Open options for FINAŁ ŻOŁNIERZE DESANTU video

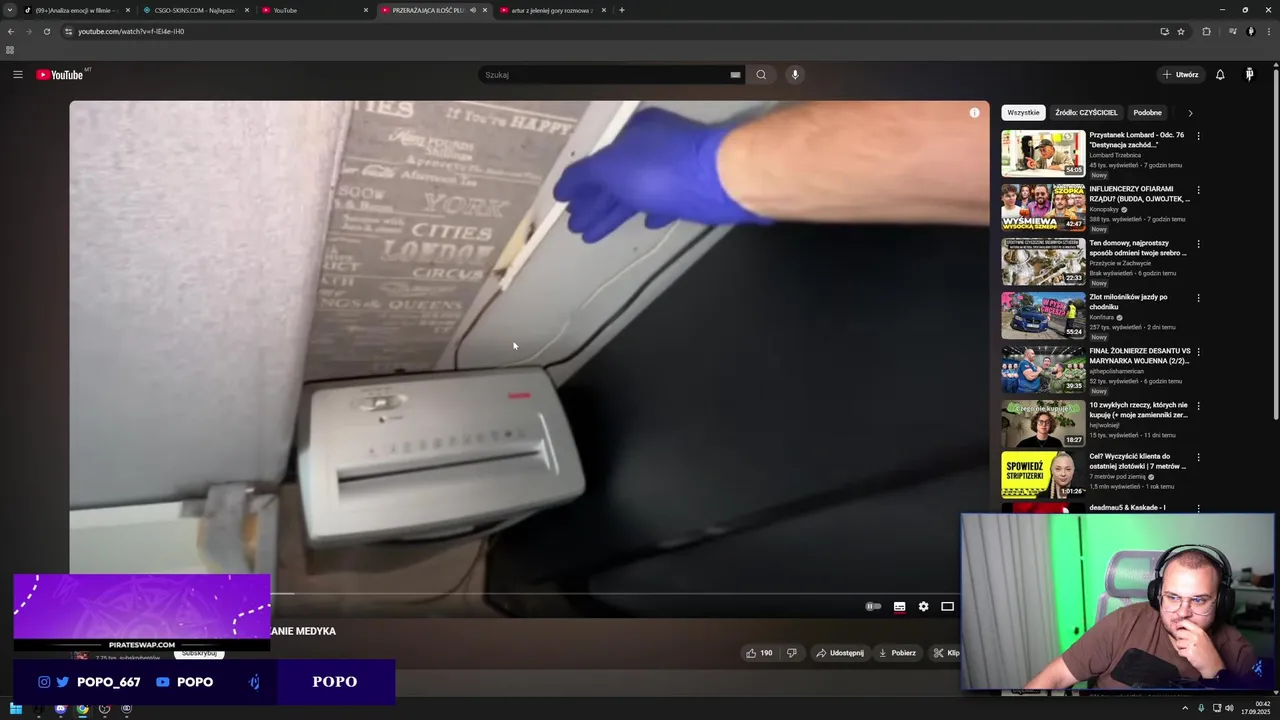pyautogui.click(x=1198, y=352)
